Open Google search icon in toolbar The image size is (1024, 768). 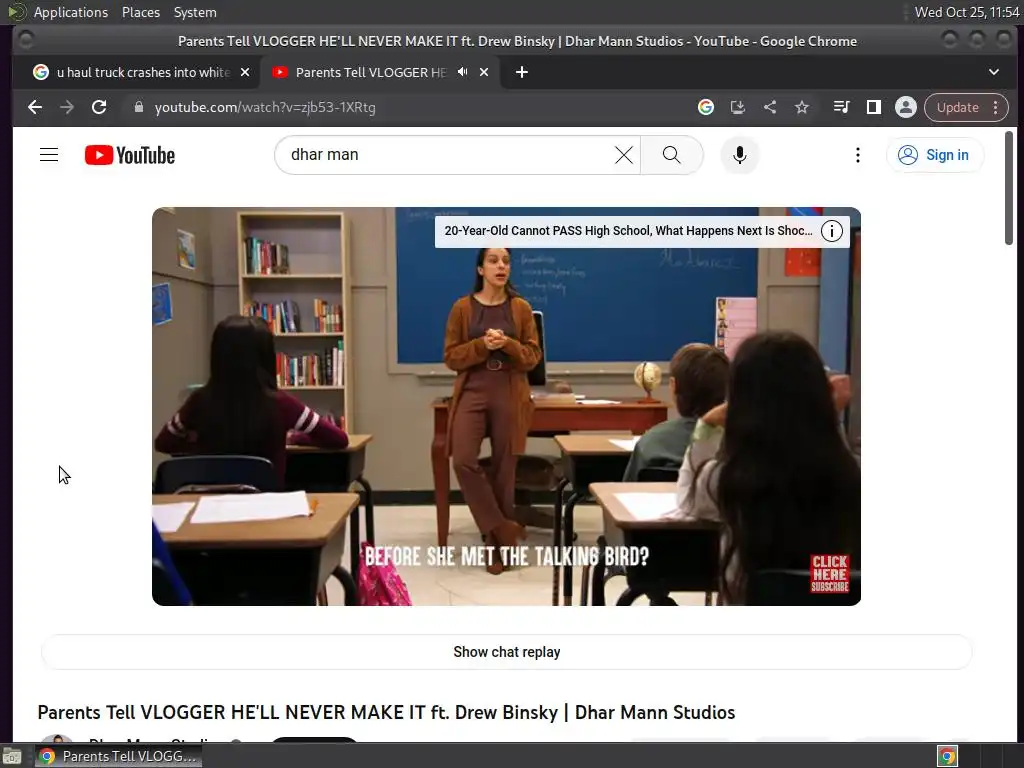(705, 107)
